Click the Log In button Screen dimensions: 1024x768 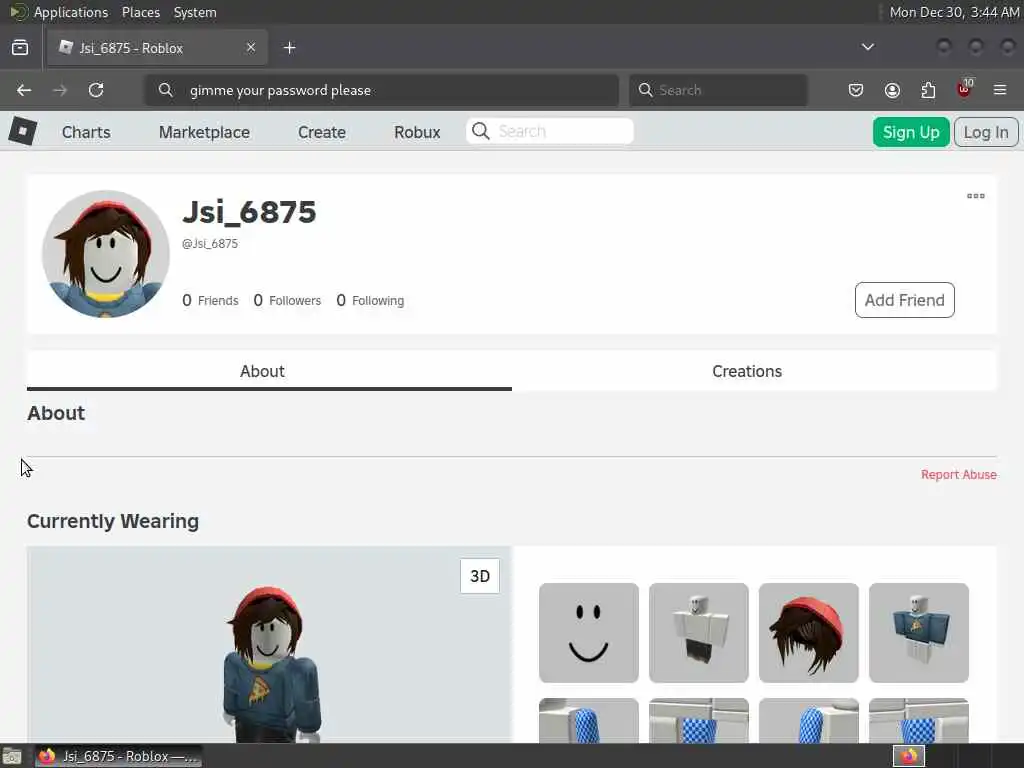(x=986, y=132)
